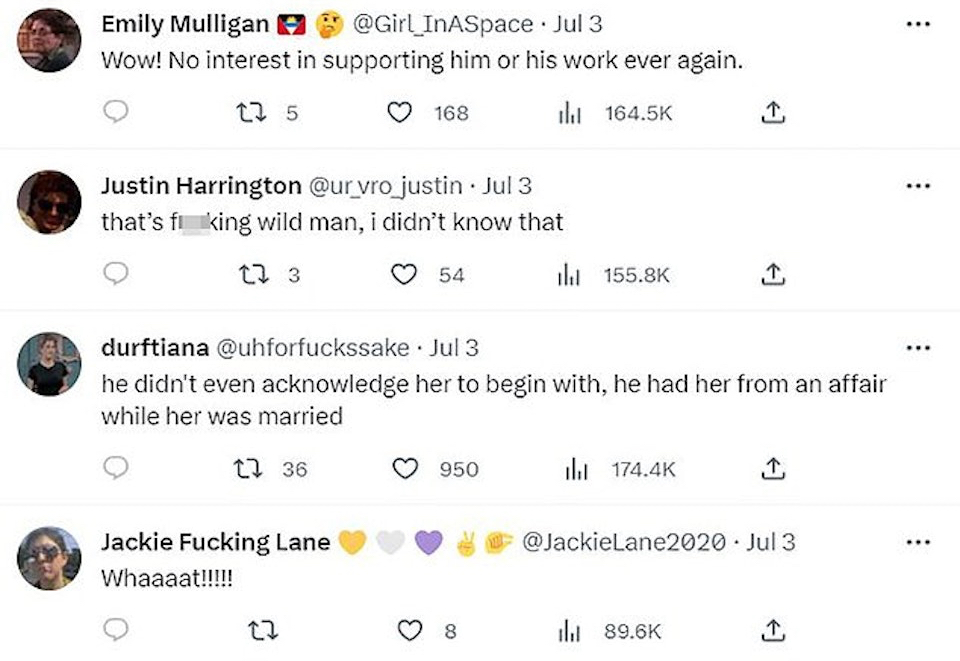Open more options on Justin Harrington's tweet
This screenshot has width=960, height=661.
coord(917,185)
